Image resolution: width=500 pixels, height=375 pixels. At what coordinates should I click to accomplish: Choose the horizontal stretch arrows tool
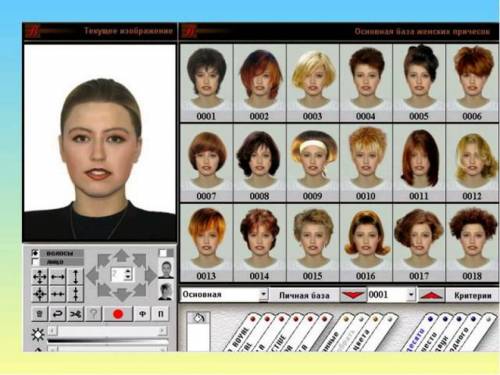[x=58, y=277]
